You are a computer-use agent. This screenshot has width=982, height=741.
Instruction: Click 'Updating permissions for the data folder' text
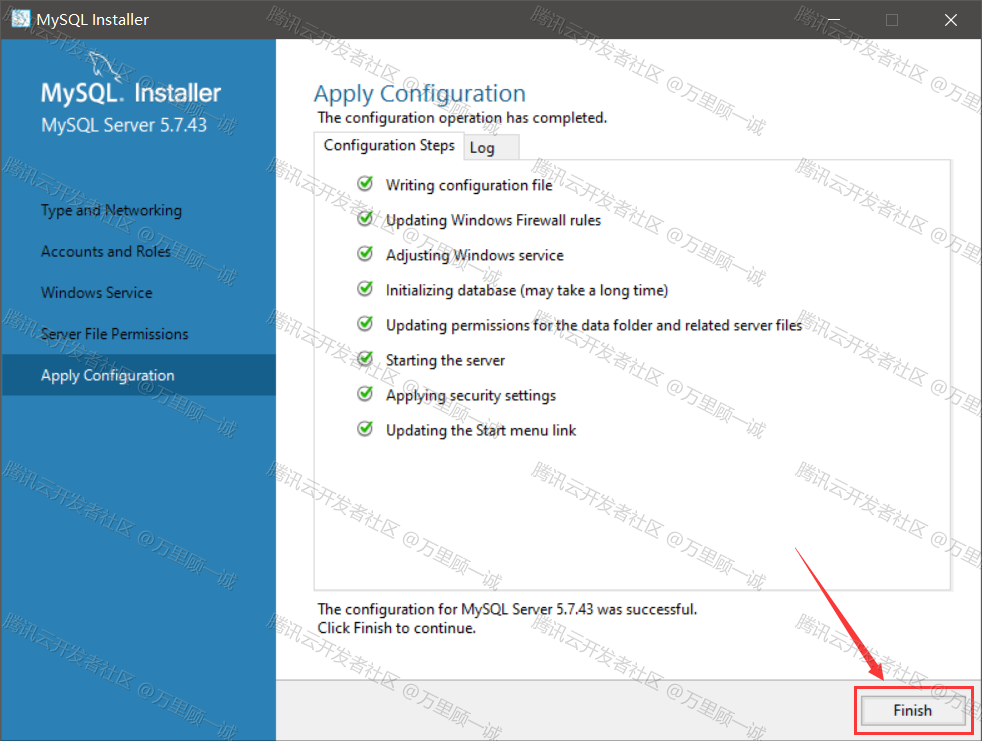[x=594, y=326]
